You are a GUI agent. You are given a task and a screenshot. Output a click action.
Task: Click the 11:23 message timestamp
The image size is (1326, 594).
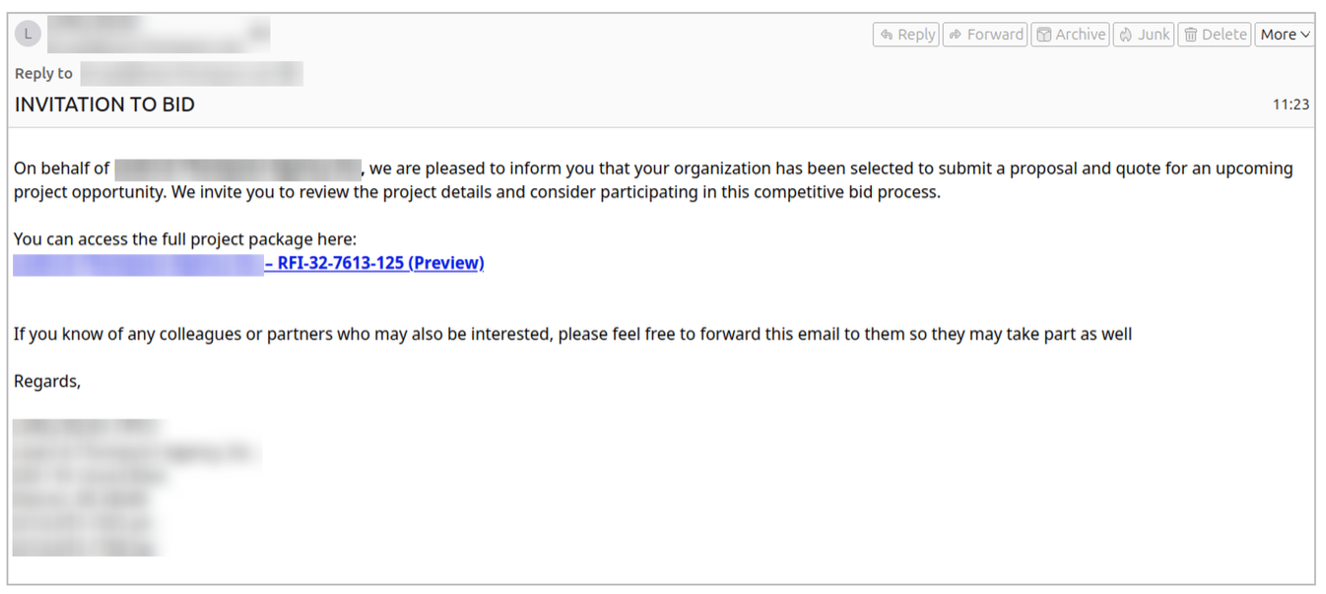[x=1290, y=104]
